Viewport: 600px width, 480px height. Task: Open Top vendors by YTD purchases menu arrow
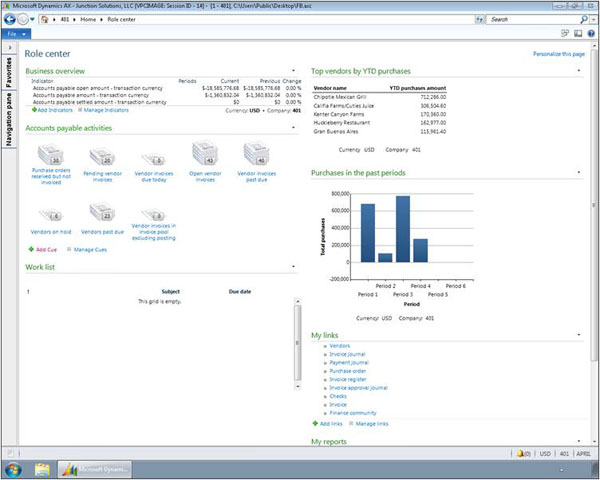[579, 70]
